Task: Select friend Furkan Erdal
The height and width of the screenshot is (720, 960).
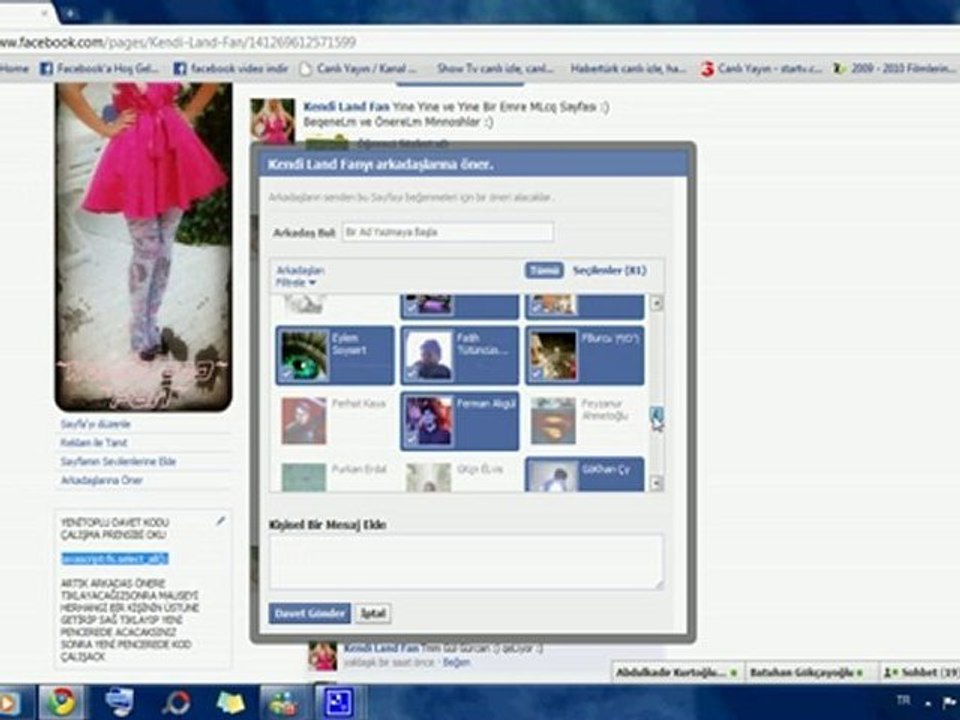Action: [335, 475]
